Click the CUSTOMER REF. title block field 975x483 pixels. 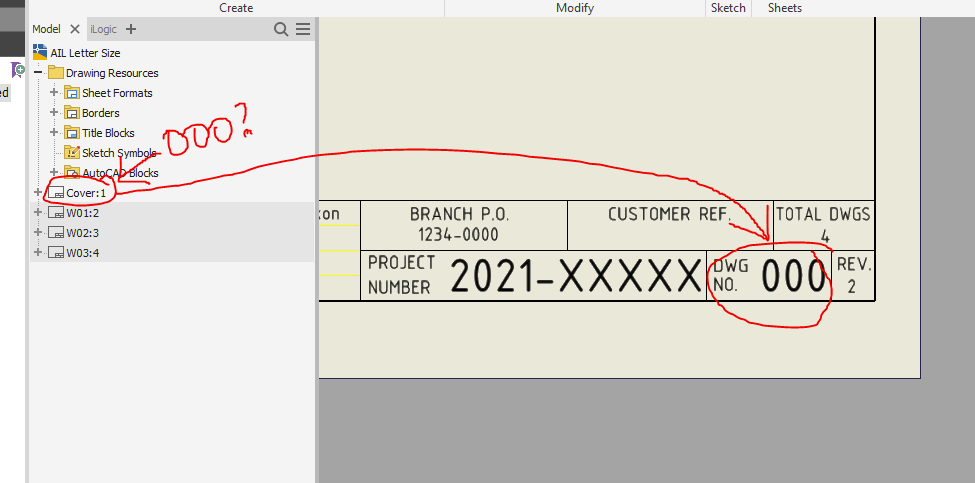pyautogui.click(x=669, y=214)
